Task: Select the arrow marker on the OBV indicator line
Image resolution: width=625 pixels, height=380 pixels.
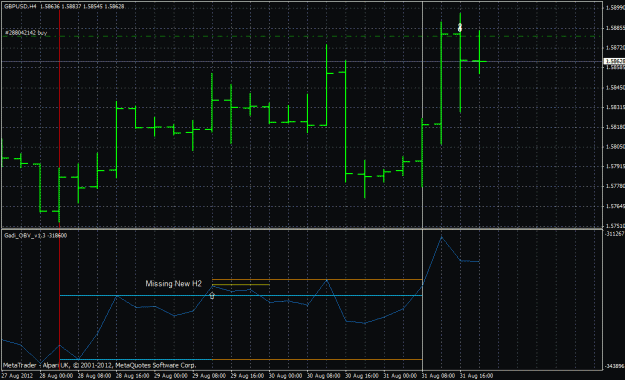Action: click(212, 296)
